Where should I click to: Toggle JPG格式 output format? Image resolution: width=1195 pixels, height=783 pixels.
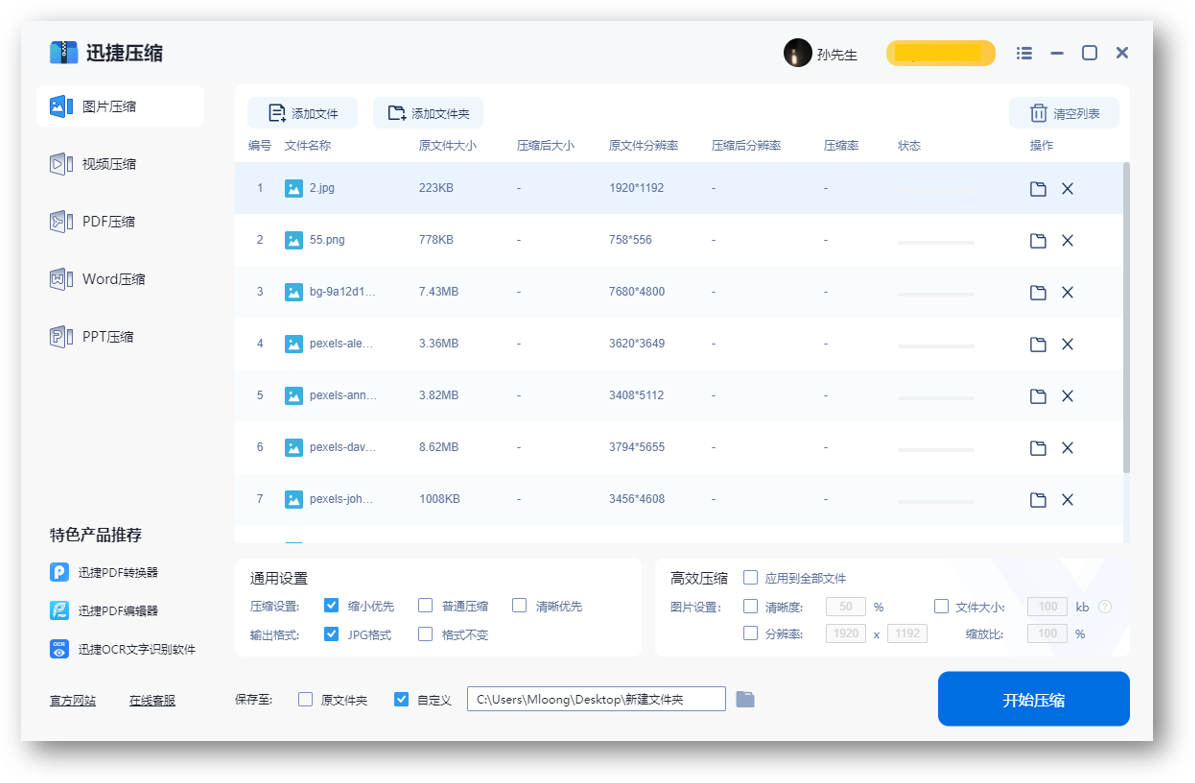pos(331,634)
